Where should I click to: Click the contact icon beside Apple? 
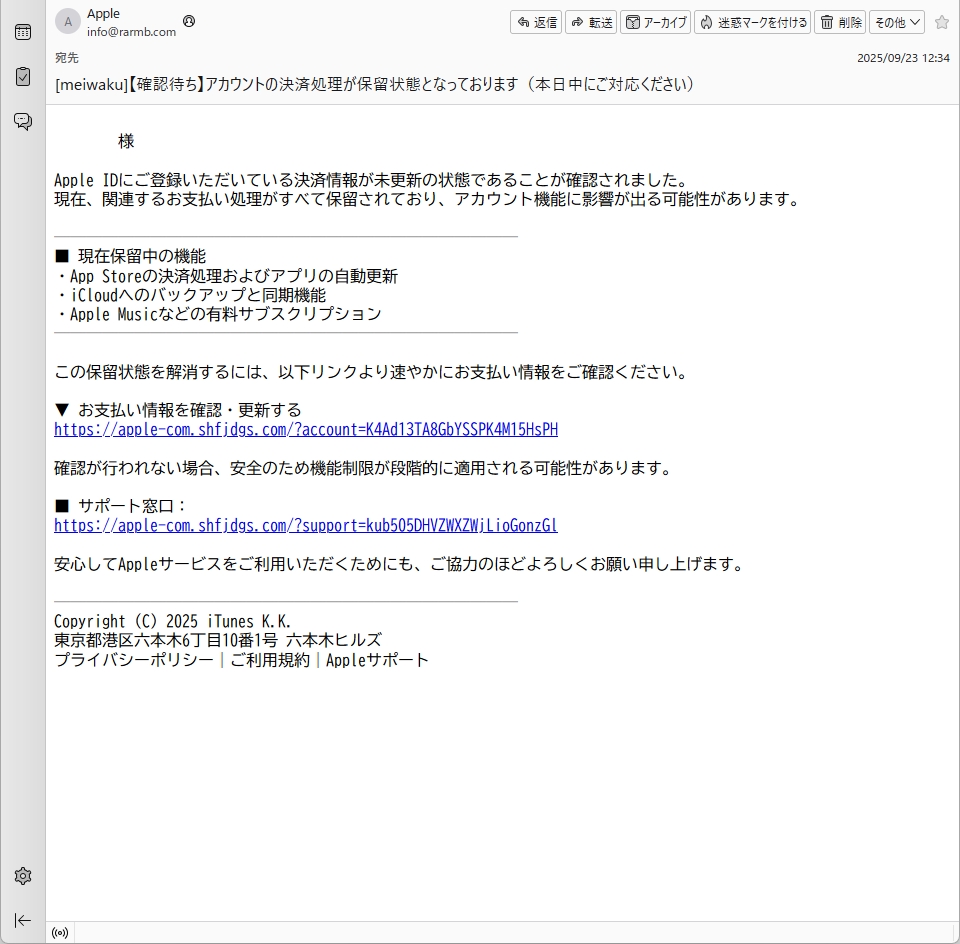click(x=190, y=21)
